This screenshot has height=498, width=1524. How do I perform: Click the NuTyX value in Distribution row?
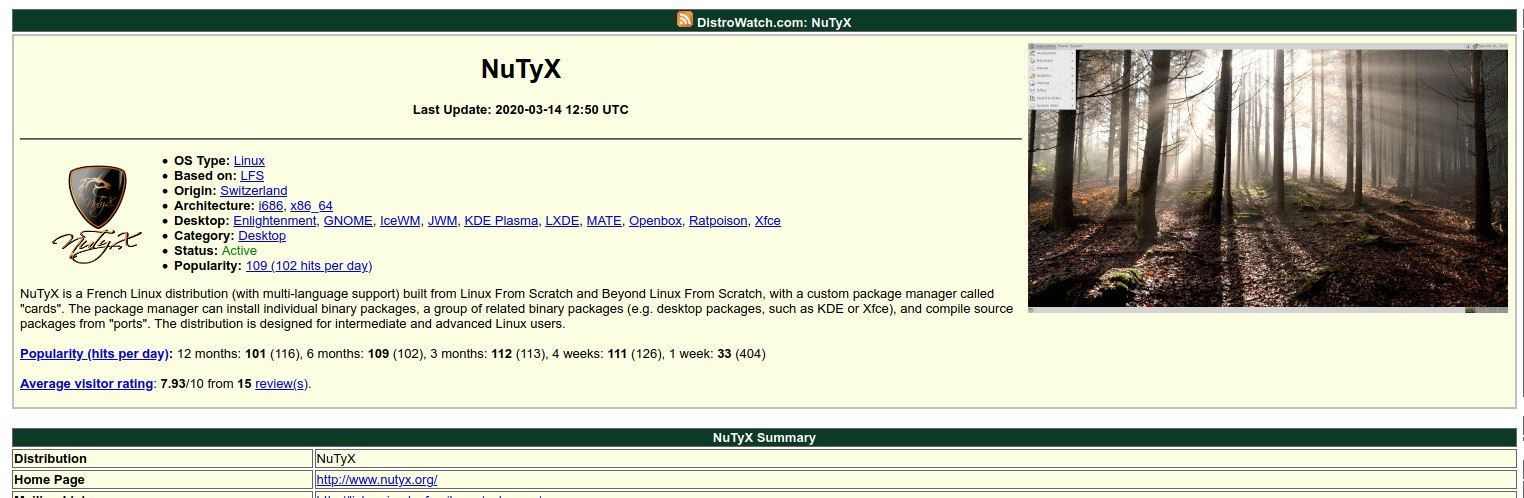pos(336,459)
